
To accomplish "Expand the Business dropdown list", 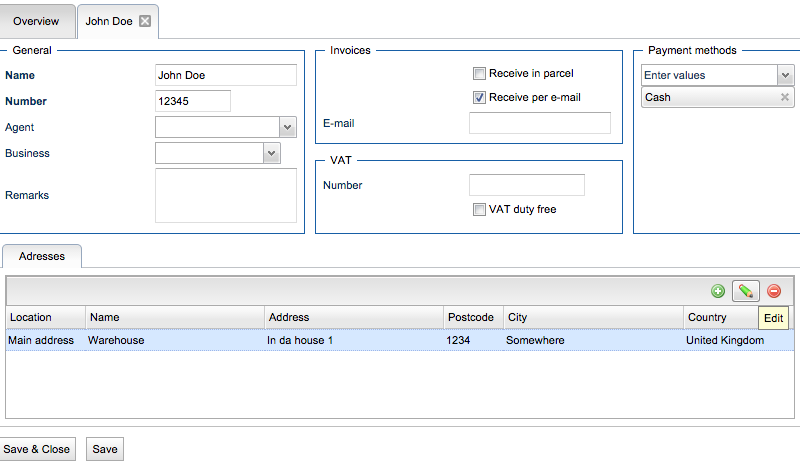I will point(271,153).
